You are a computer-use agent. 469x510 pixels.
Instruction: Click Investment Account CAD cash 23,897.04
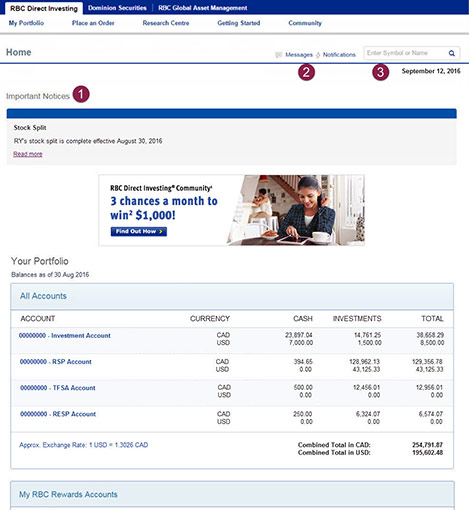[299, 335]
